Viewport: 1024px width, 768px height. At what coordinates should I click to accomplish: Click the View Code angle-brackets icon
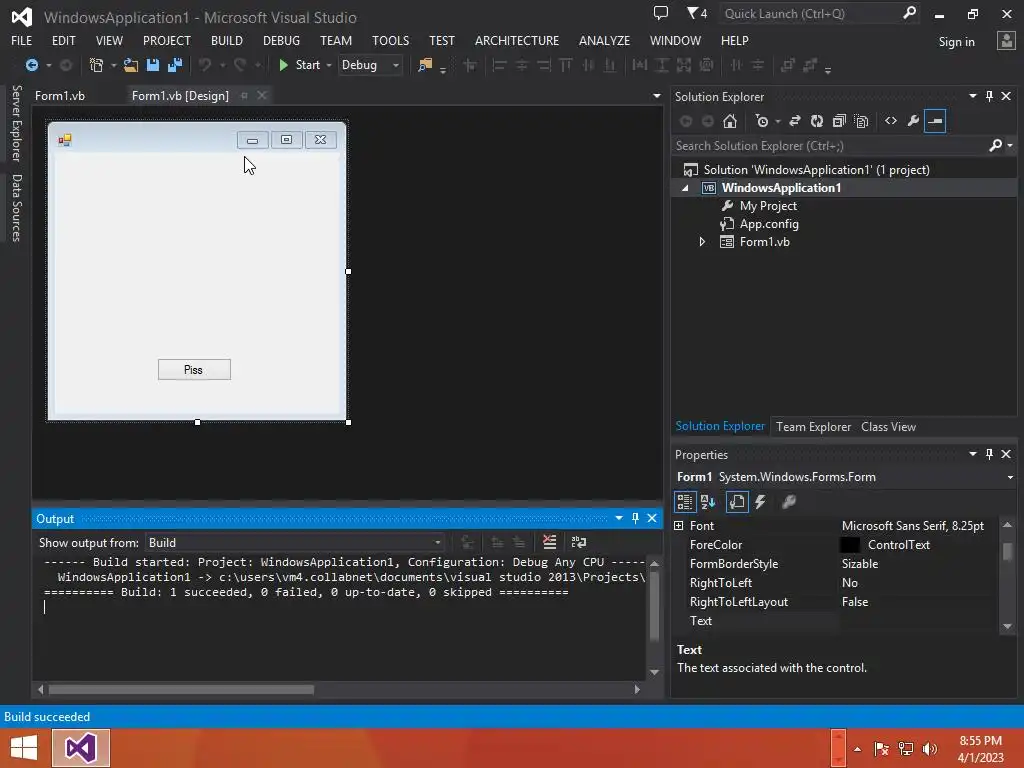tap(891, 121)
